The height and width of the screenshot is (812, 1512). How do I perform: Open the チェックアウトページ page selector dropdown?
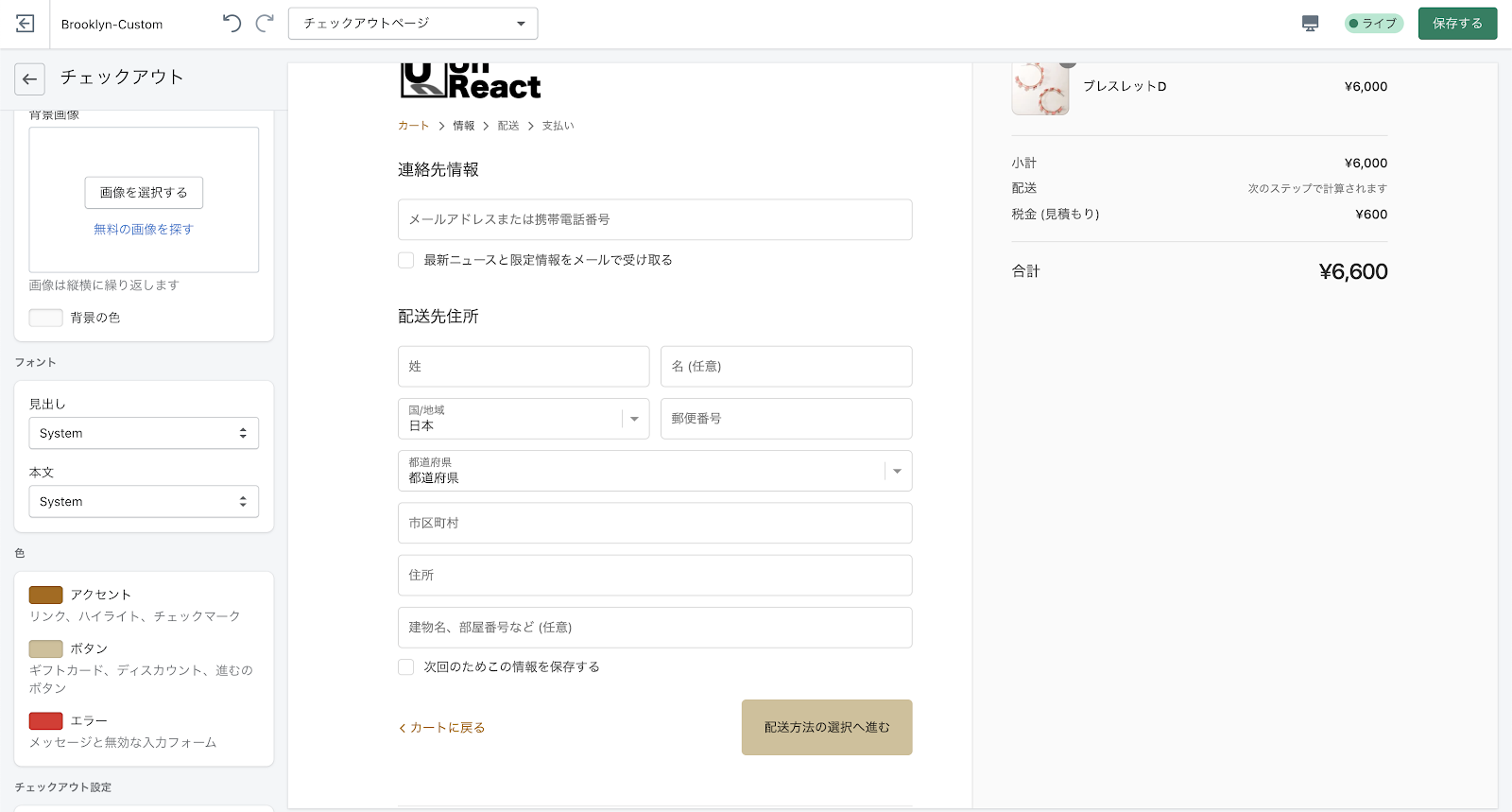coord(413,24)
